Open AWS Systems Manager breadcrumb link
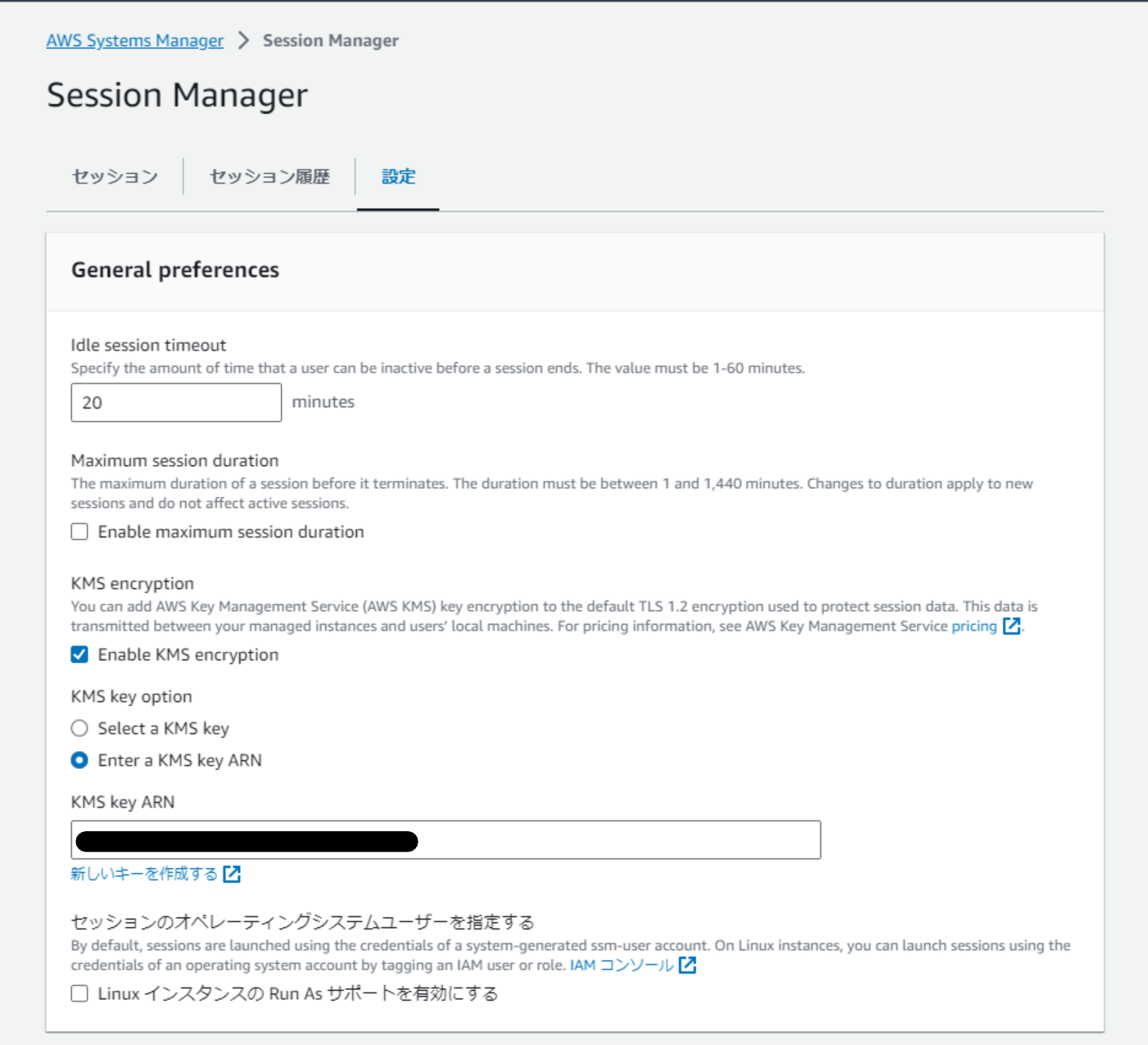1148x1045 pixels. click(x=135, y=41)
